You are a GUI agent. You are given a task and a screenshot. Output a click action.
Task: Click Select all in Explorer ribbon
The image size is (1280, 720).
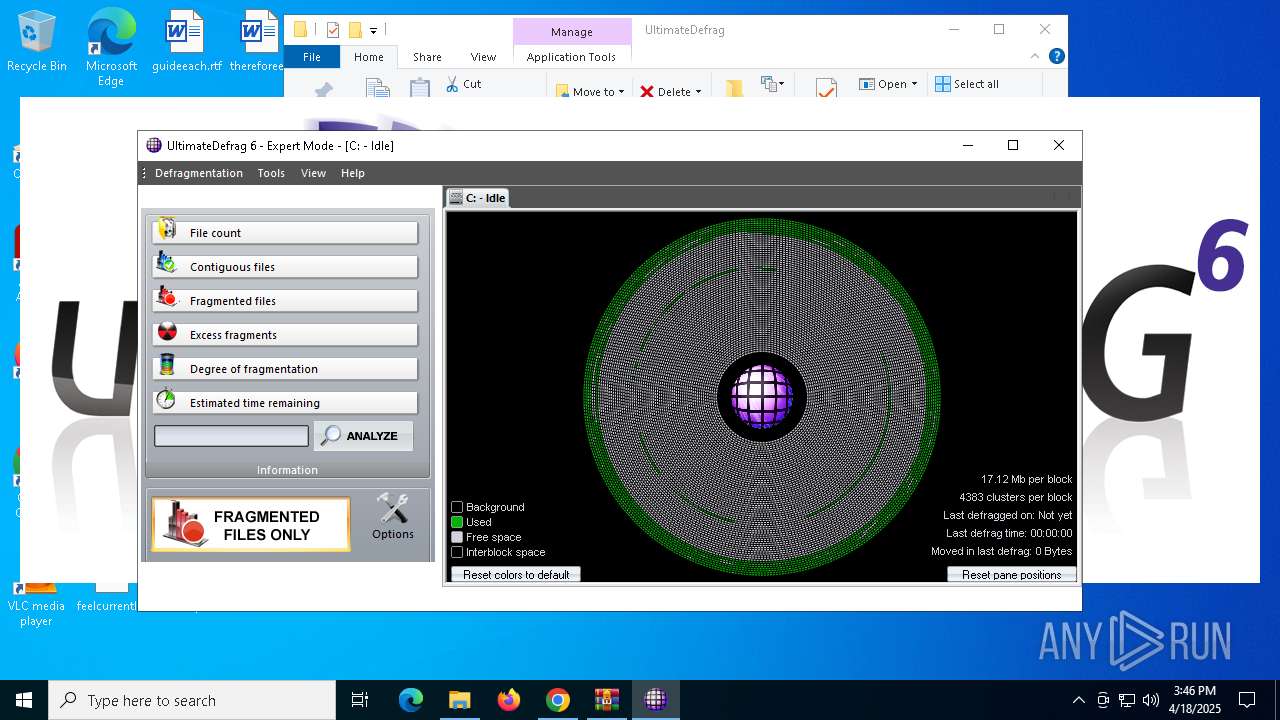tap(967, 84)
